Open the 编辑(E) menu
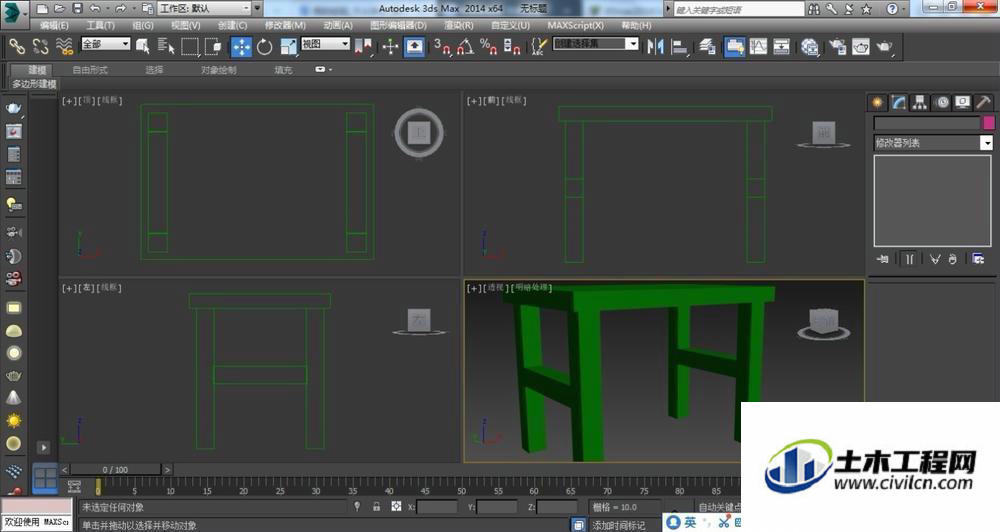This screenshot has height=532, width=1000. (54, 26)
